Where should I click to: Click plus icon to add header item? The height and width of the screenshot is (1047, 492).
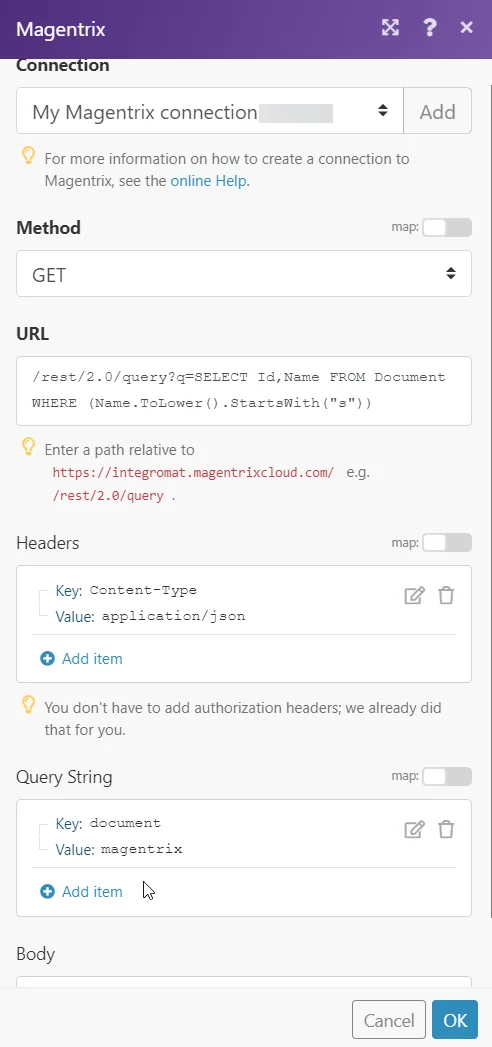click(47, 658)
